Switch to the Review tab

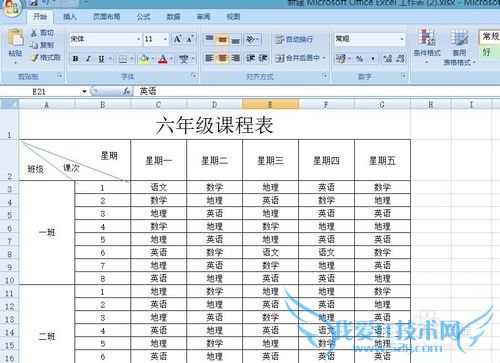tap(203, 17)
